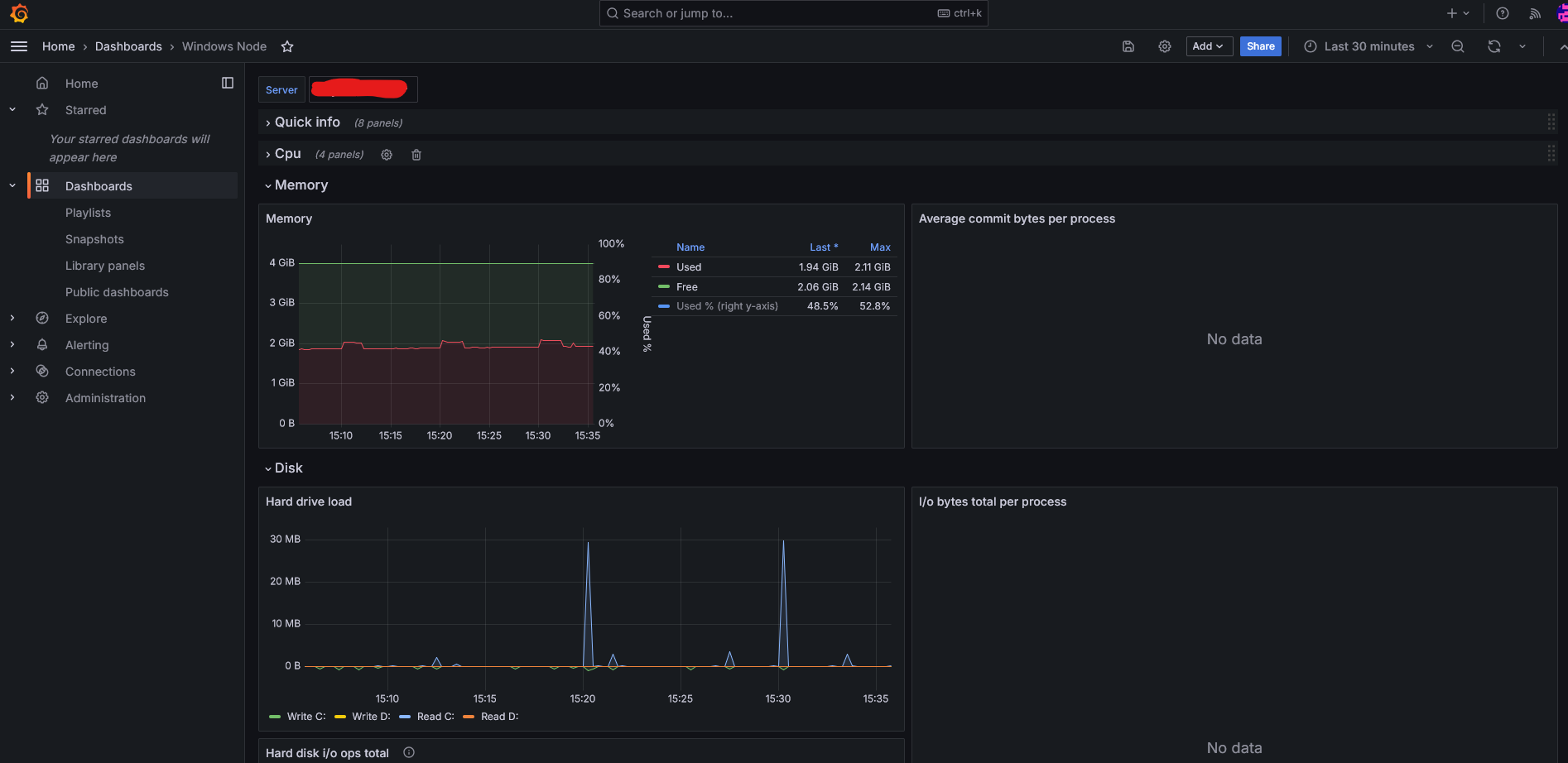Go to Home breadcrumb link
This screenshot has height=763, width=1568.
58,46
